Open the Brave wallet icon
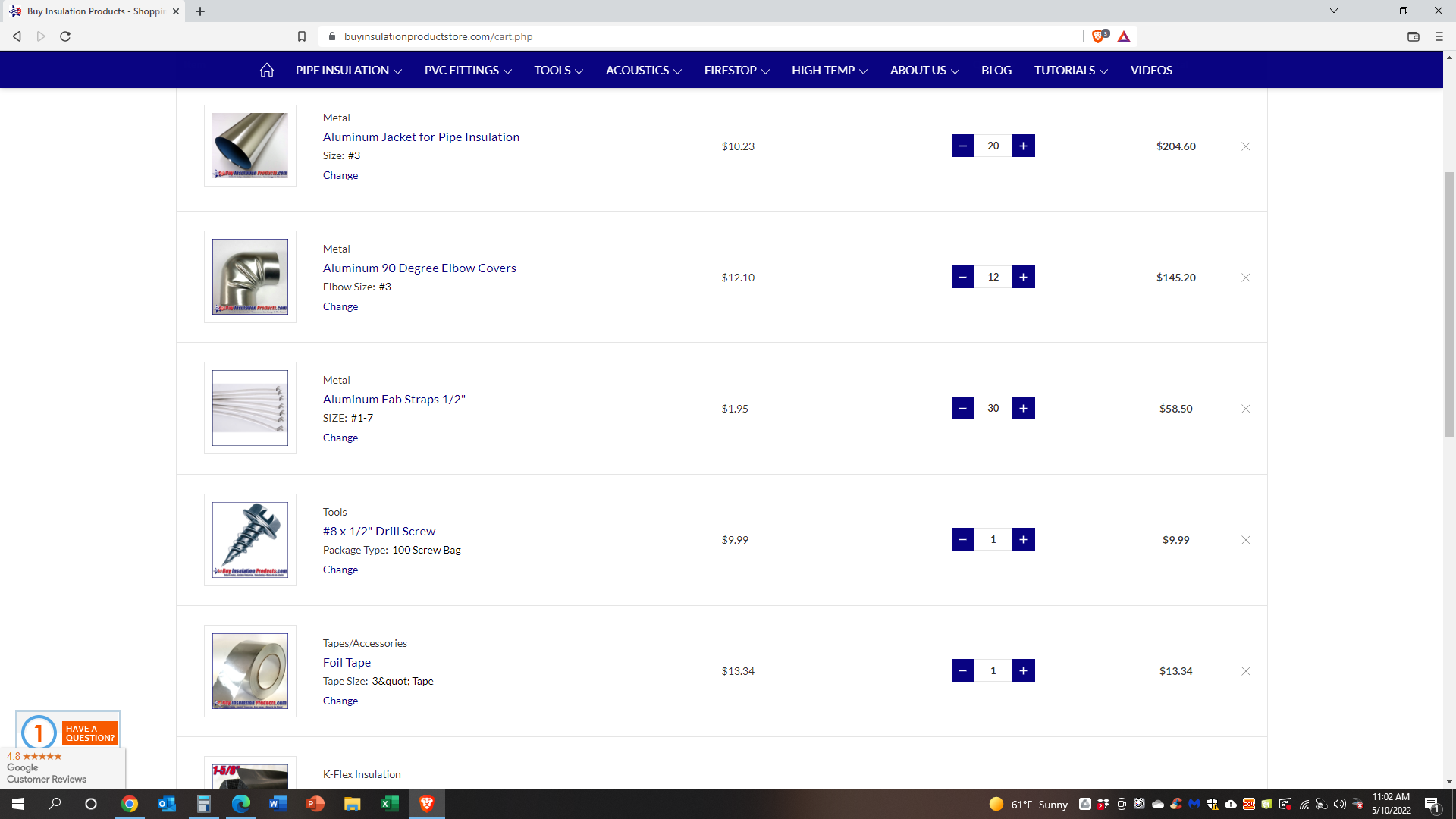1456x819 pixels. [1413, 36]
